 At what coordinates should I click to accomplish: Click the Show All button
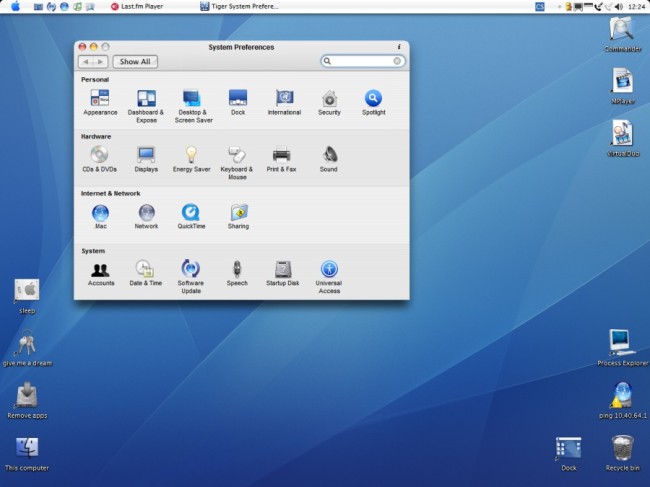click(135, 62)
